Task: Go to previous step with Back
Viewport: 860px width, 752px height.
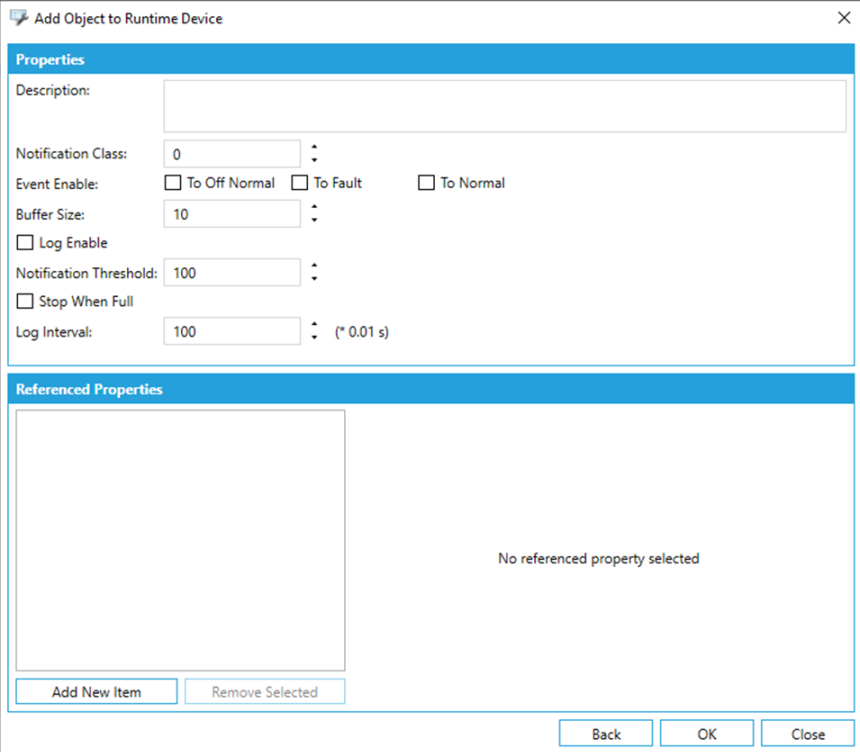Action: (x=606, y=734)
